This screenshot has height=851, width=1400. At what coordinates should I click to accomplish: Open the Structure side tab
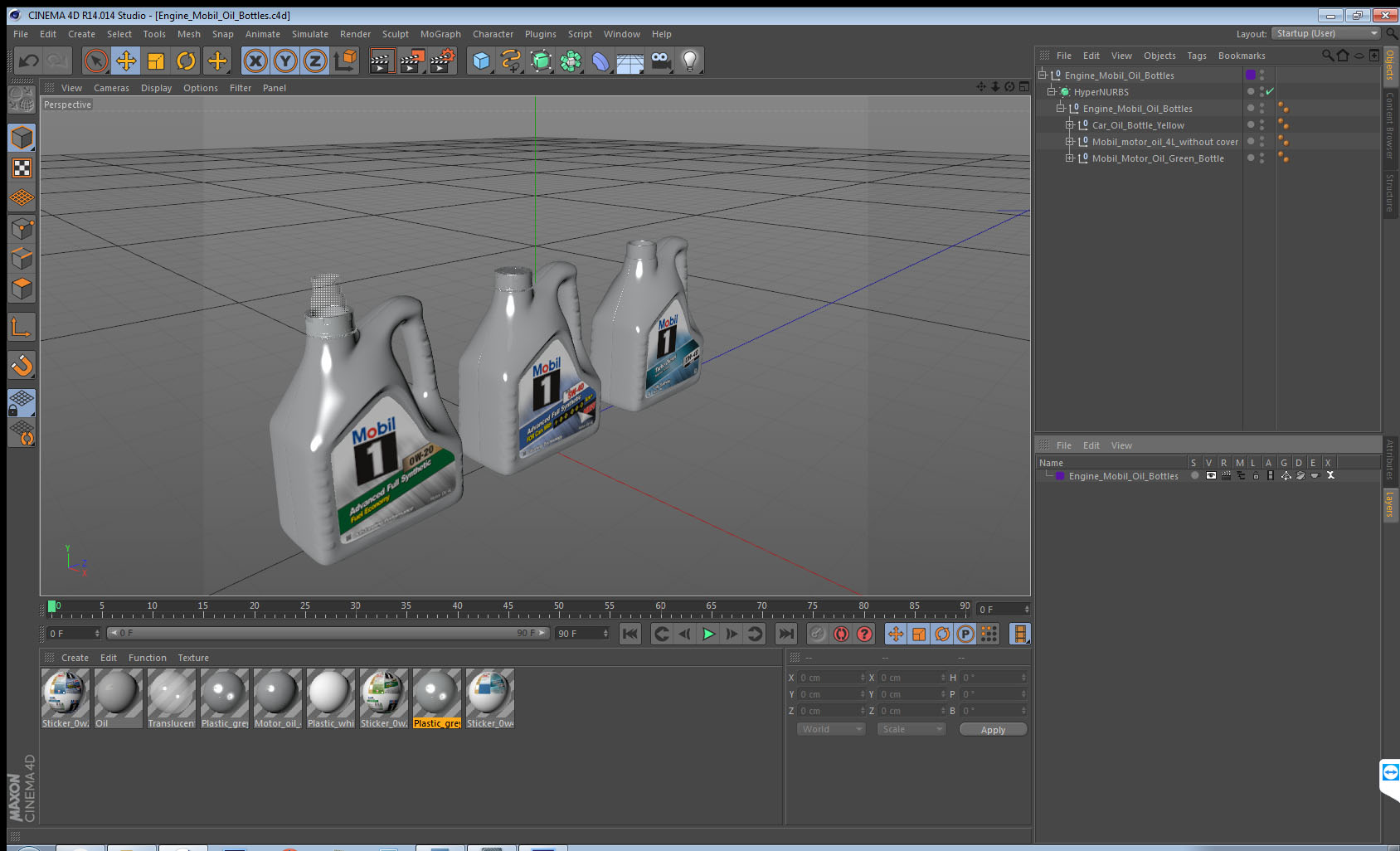click(x=1390, y=192)
